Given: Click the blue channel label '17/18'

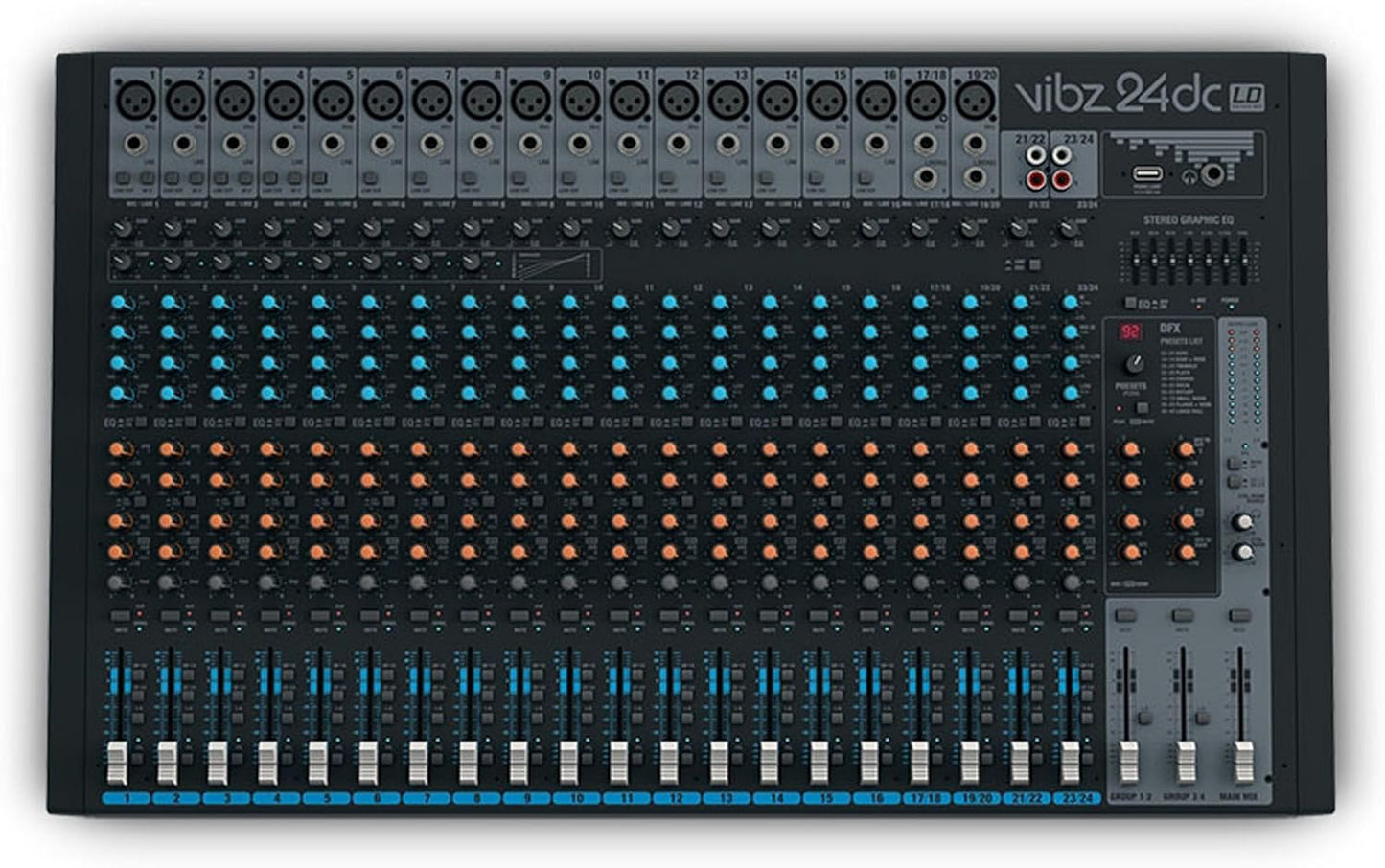Looking at the screenshot, I should pyautogui.click(x=926, y=797).
